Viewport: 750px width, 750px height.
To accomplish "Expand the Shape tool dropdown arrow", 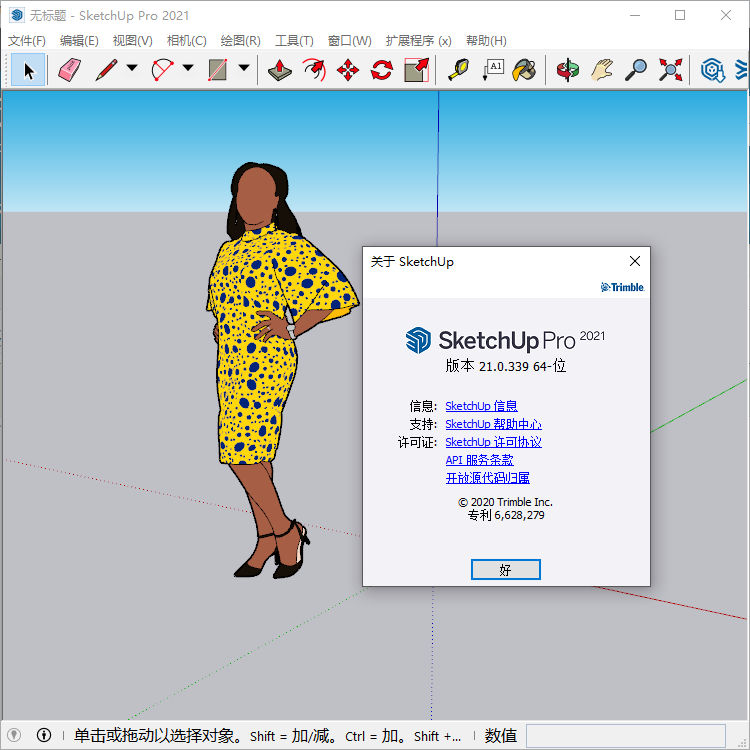I will (x=244, y=68).
